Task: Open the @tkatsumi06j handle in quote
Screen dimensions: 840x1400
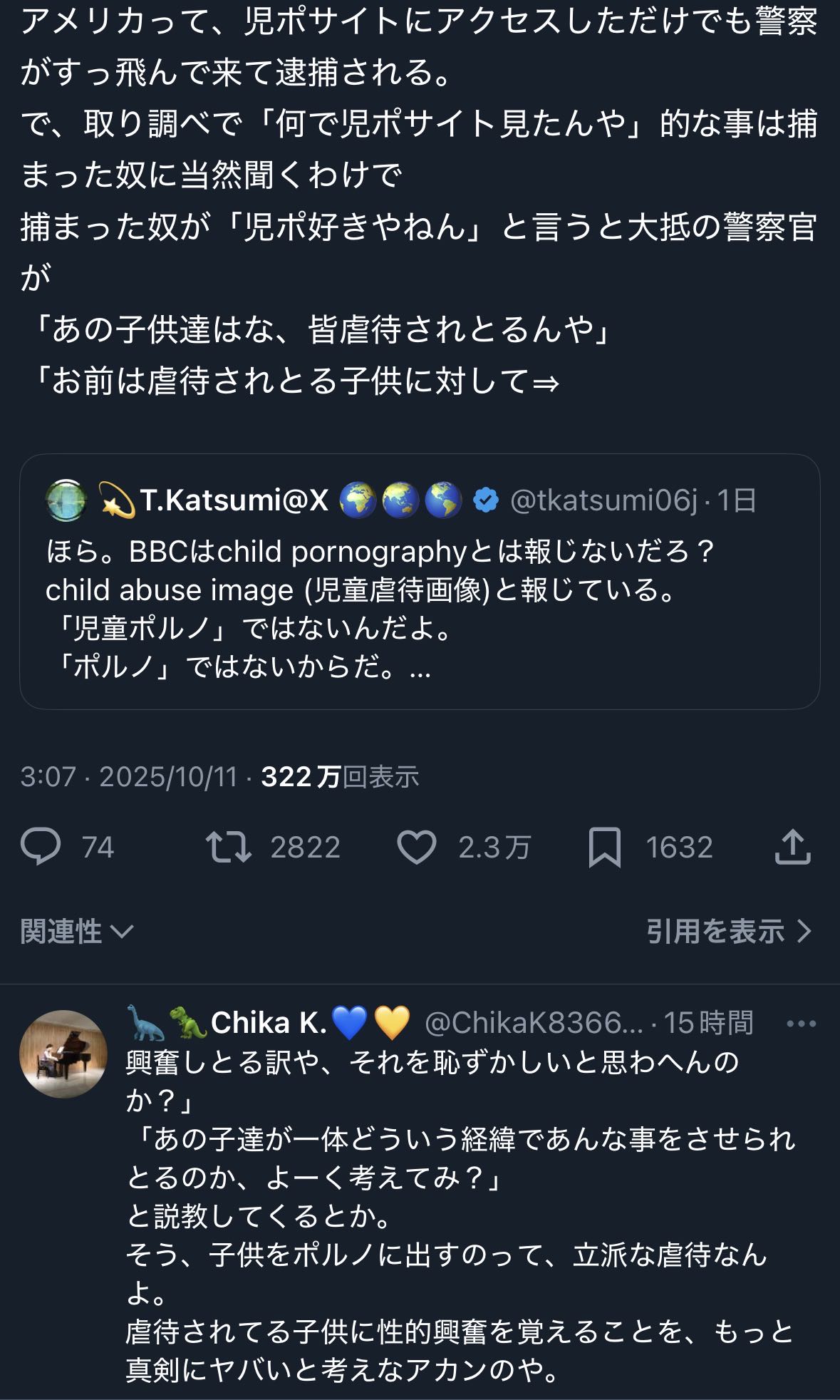Action: (x=604, y=500)
